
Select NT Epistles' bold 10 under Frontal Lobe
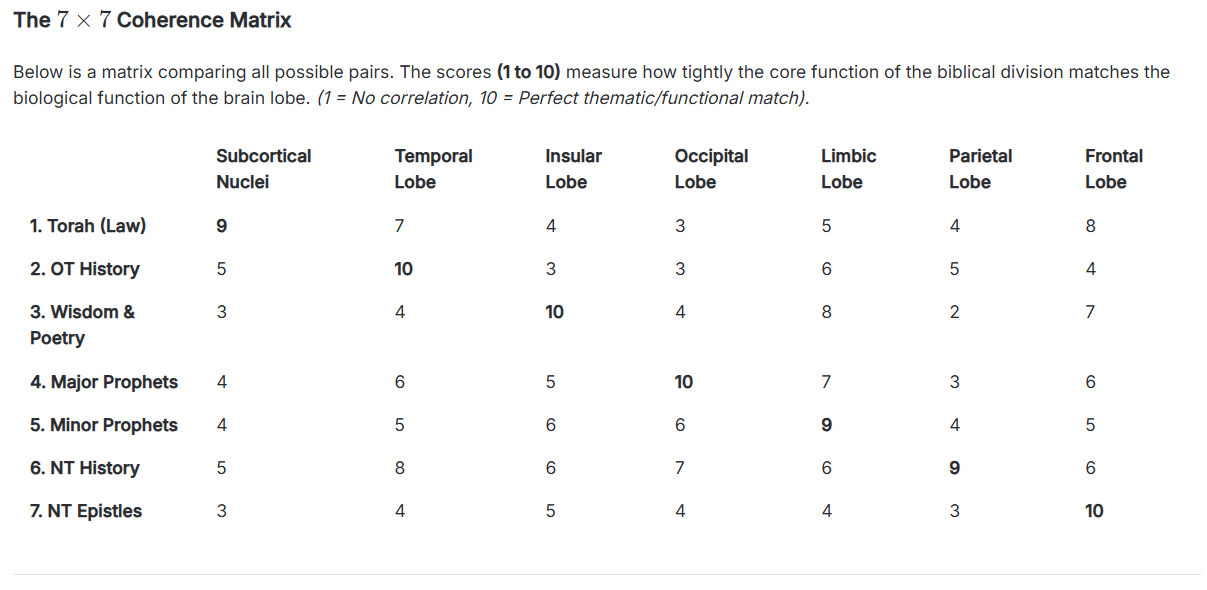pos(1094,511)
